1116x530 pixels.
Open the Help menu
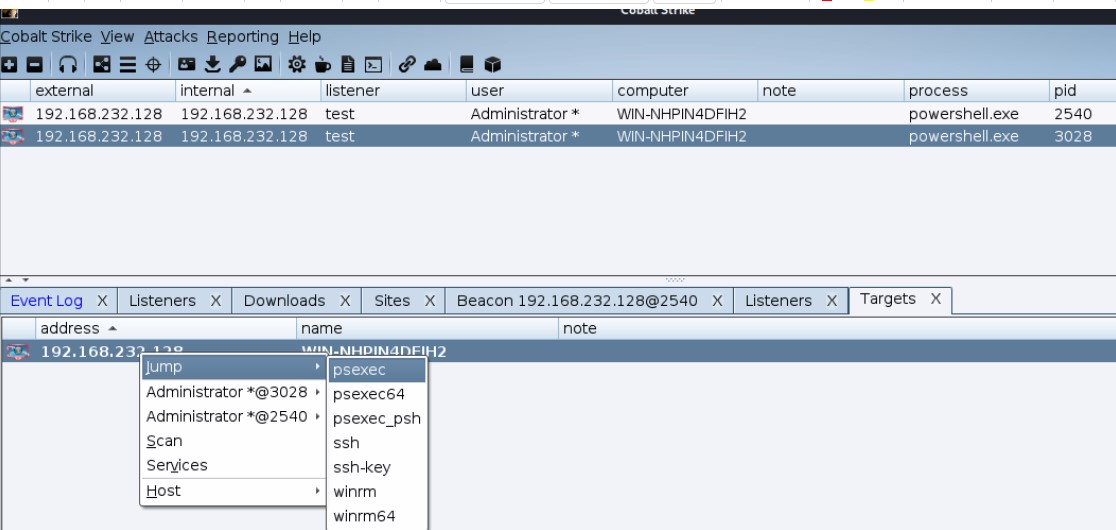[x=305, y=36]
